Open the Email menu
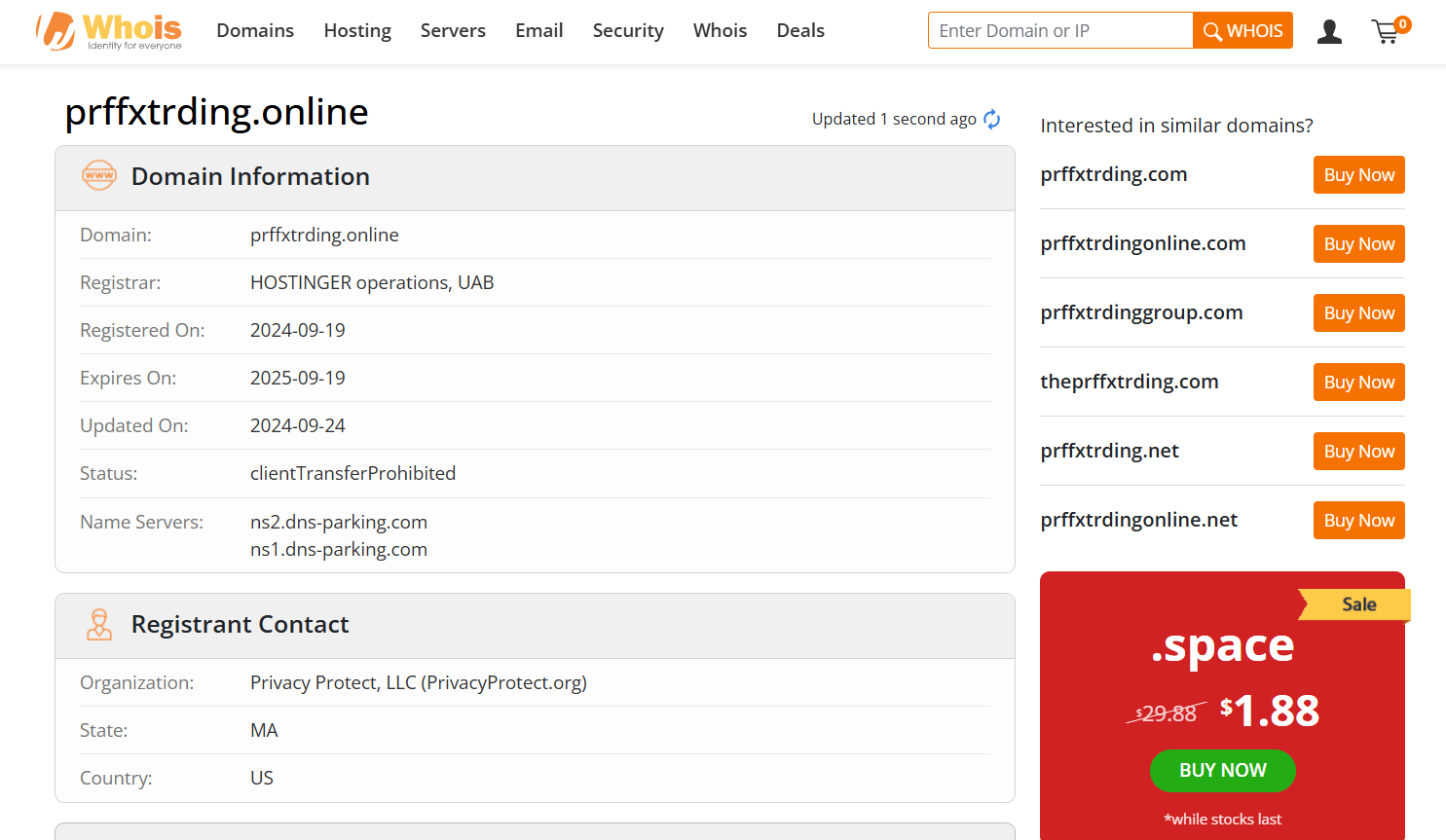1446x840 pixels. click(x=539, y=31)
